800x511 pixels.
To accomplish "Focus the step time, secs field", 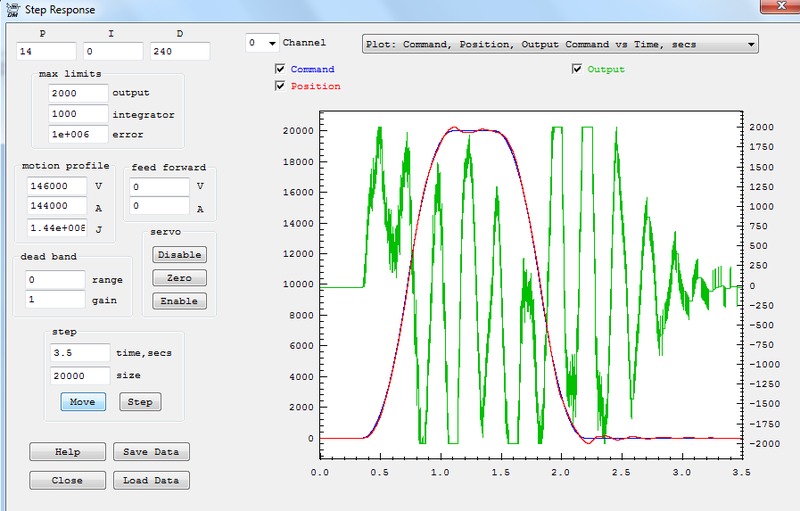I will click(79, 353).
